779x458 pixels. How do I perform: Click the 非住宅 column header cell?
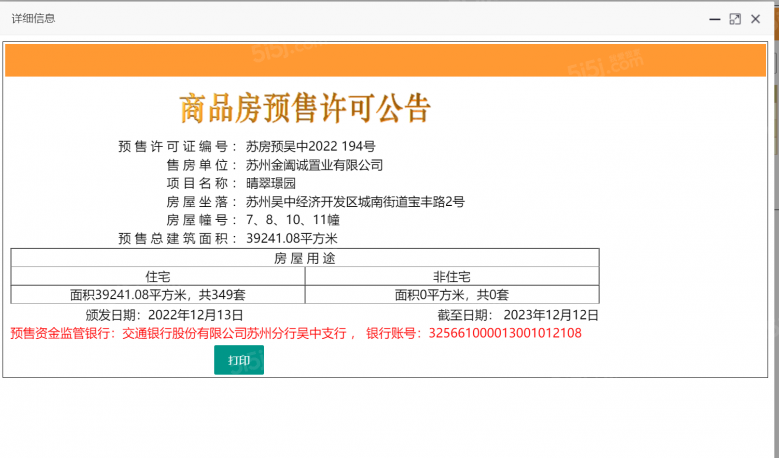pos(452,276)
